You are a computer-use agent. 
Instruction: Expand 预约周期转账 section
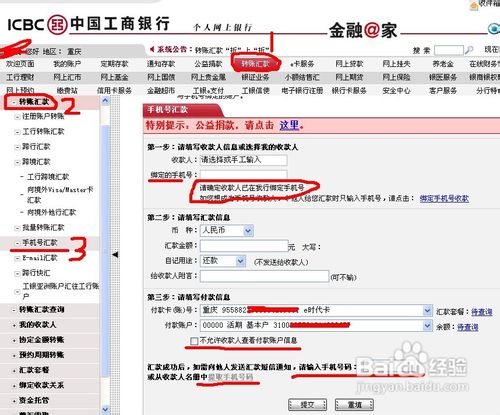pos(14,355)
